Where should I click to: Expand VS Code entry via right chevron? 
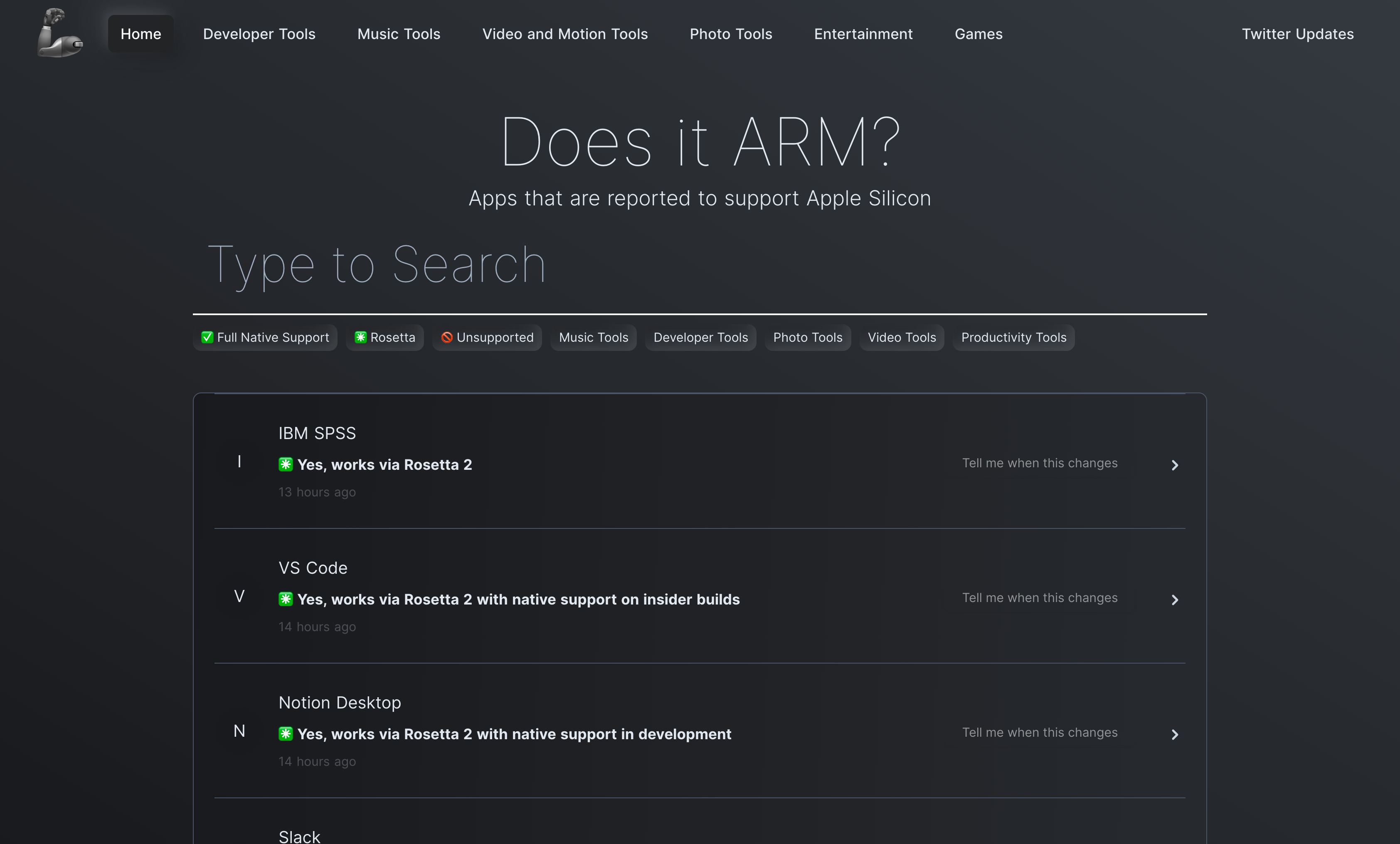click(x=1174, y=600)
